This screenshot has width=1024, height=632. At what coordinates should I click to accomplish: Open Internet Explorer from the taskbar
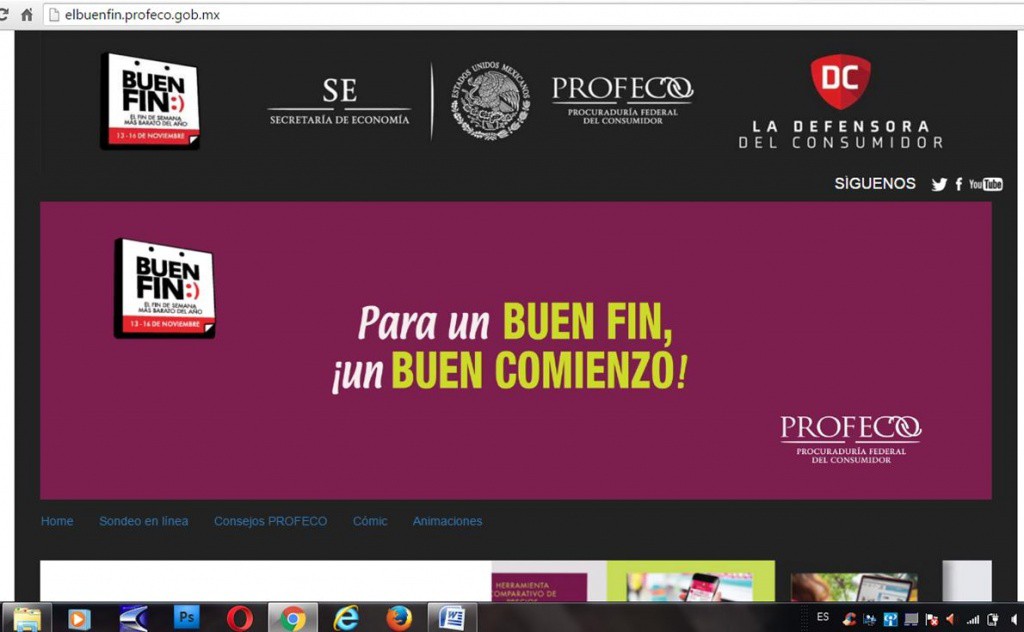[346, 618]
